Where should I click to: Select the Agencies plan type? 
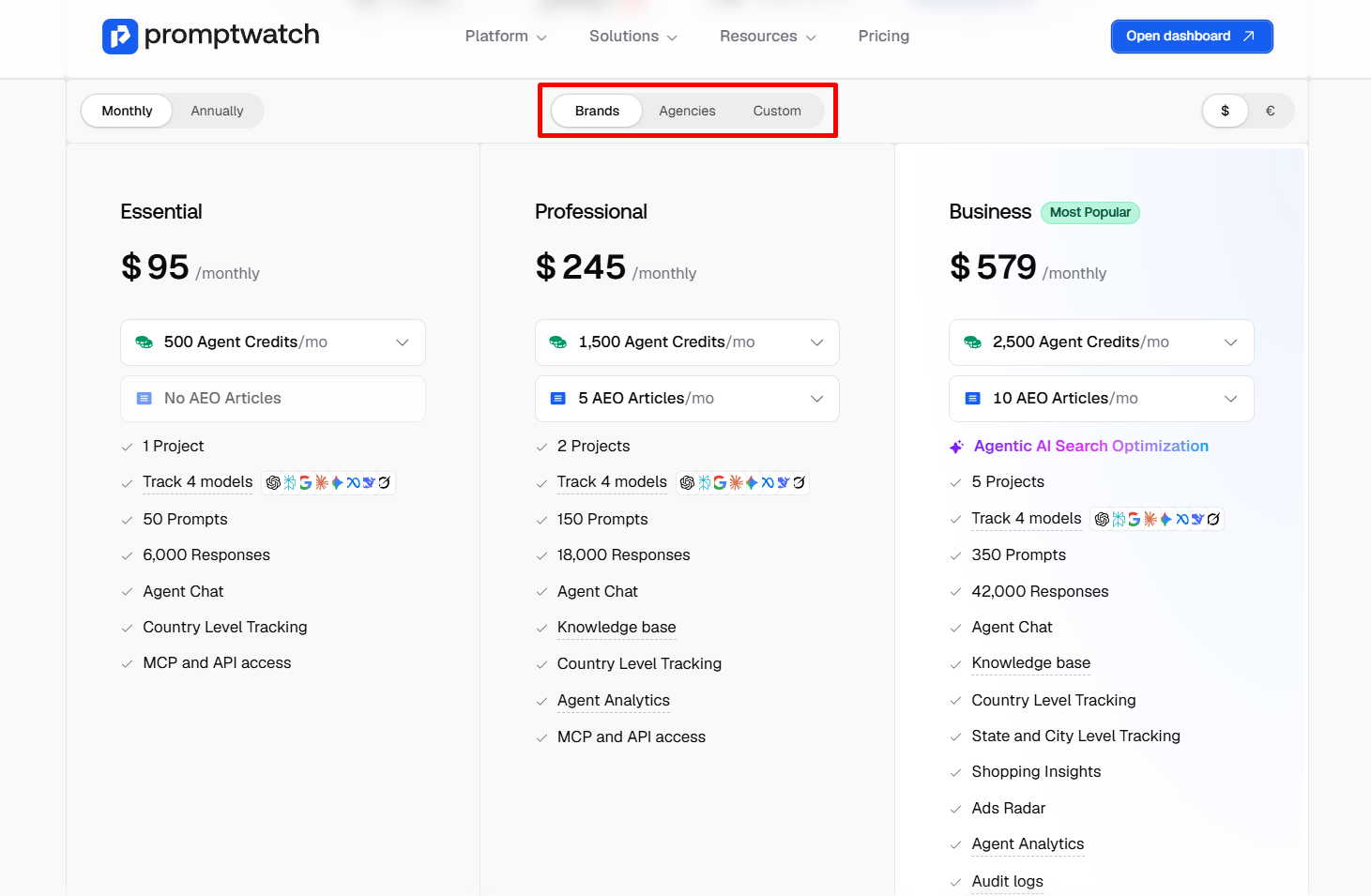click(x=687, y=111)
